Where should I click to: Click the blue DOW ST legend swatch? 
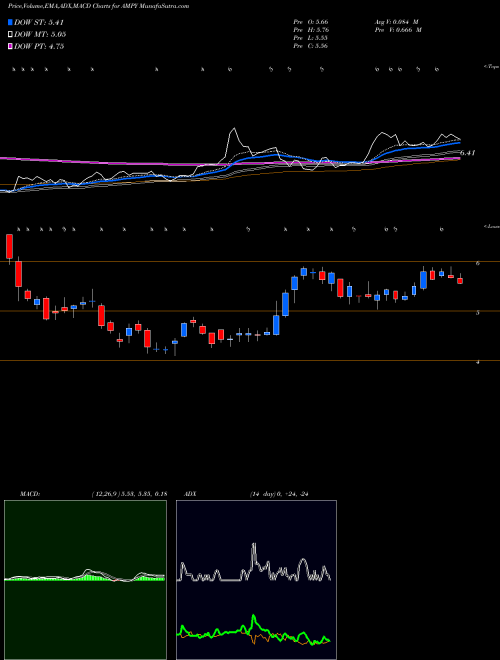point(10,22)
